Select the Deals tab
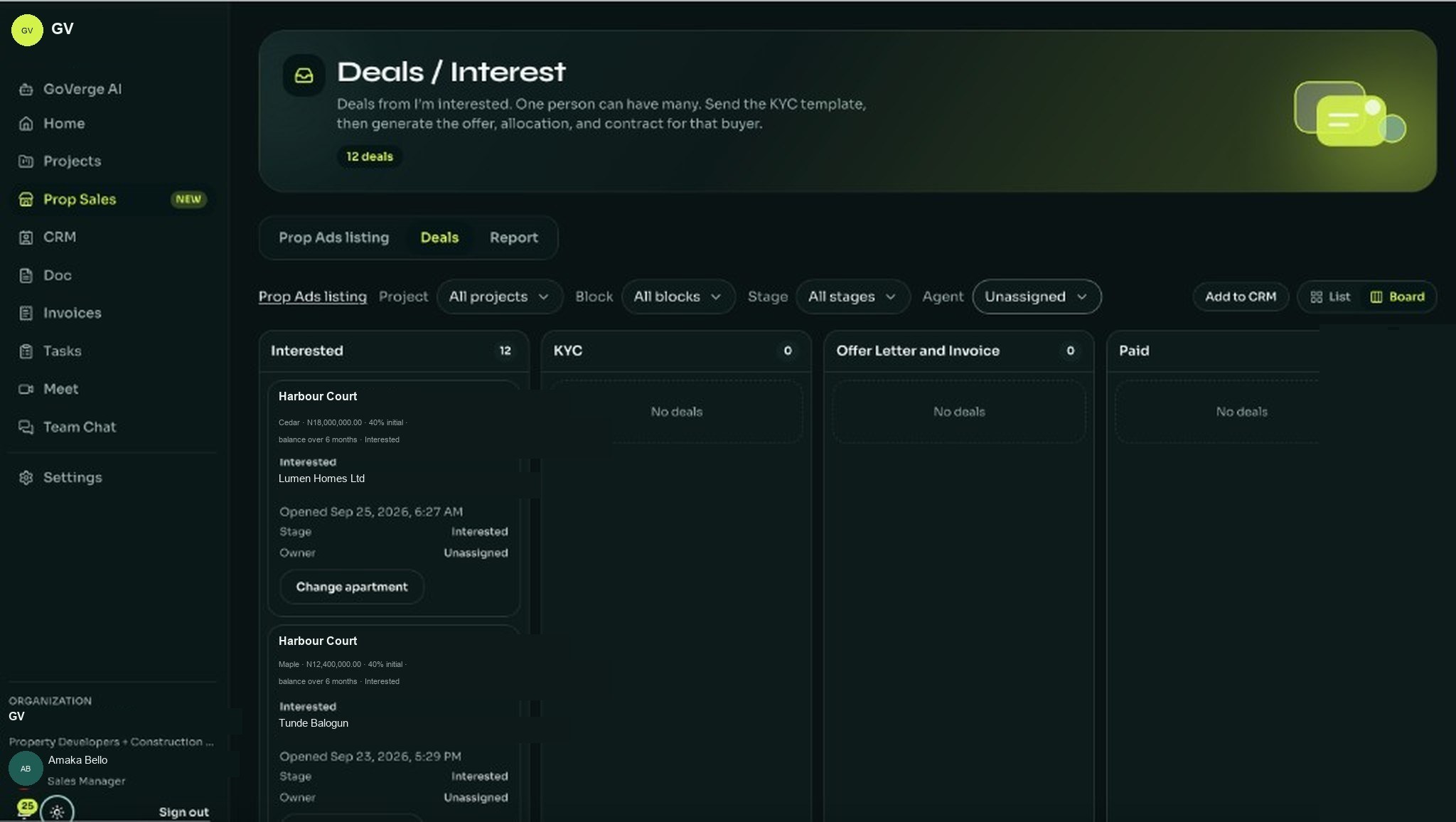 coord(439,238)
